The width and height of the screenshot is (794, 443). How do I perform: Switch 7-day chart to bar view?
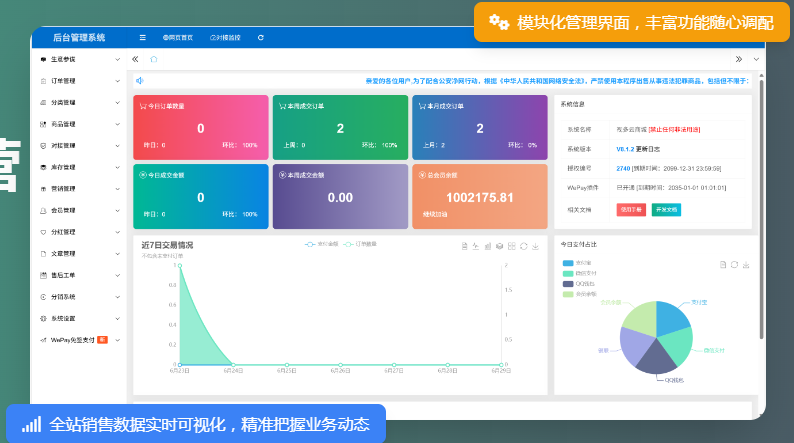[487, 245]
